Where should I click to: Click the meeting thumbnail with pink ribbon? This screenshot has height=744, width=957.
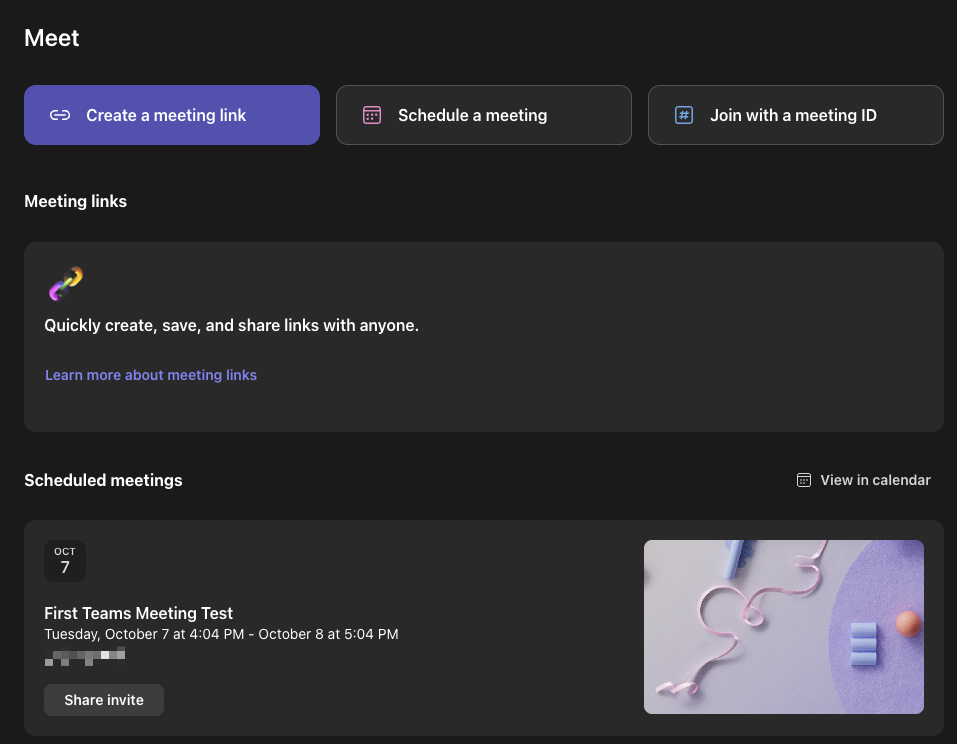pos(783,627)
